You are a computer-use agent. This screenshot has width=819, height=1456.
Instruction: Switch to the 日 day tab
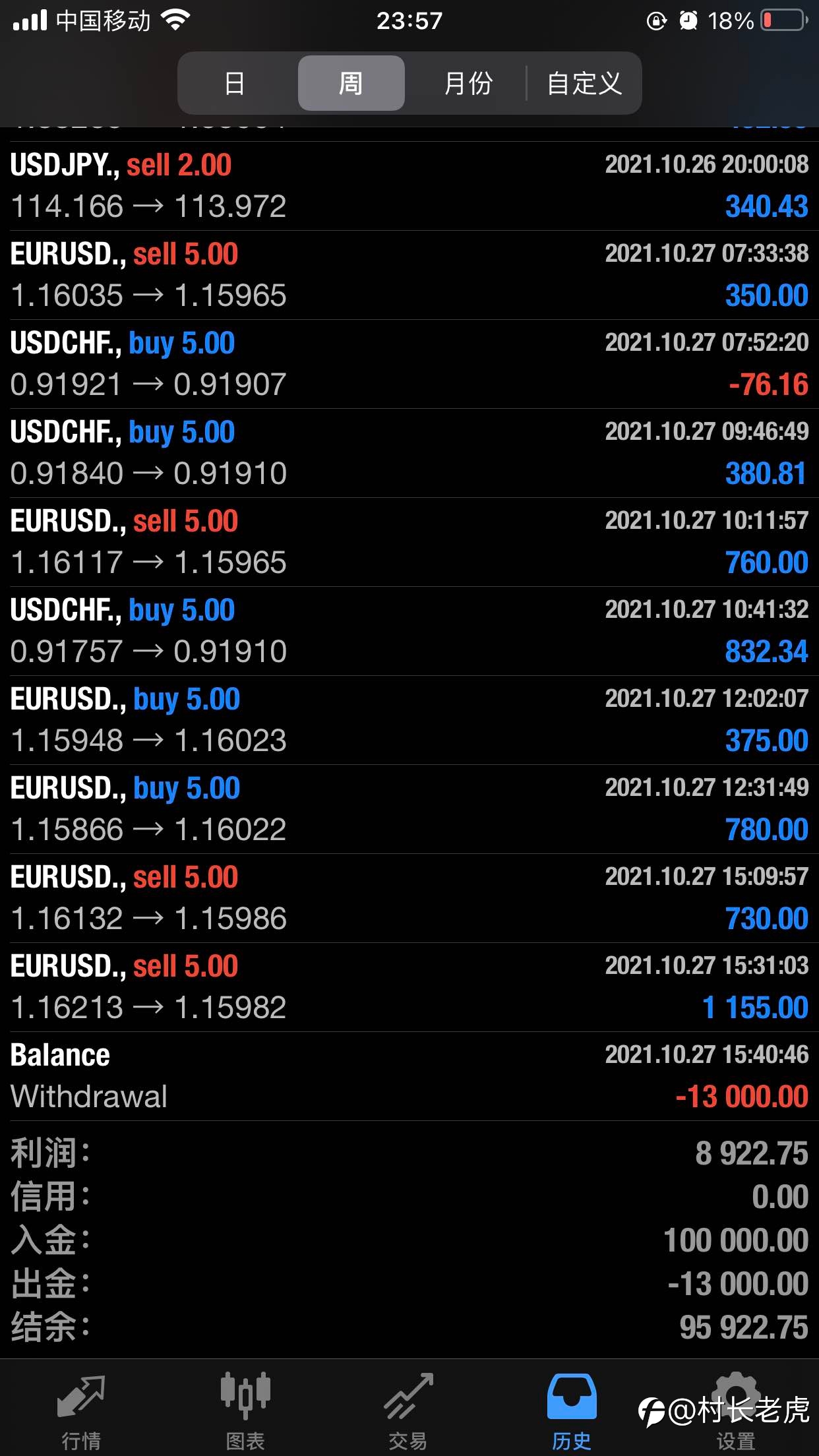point(235,83)
